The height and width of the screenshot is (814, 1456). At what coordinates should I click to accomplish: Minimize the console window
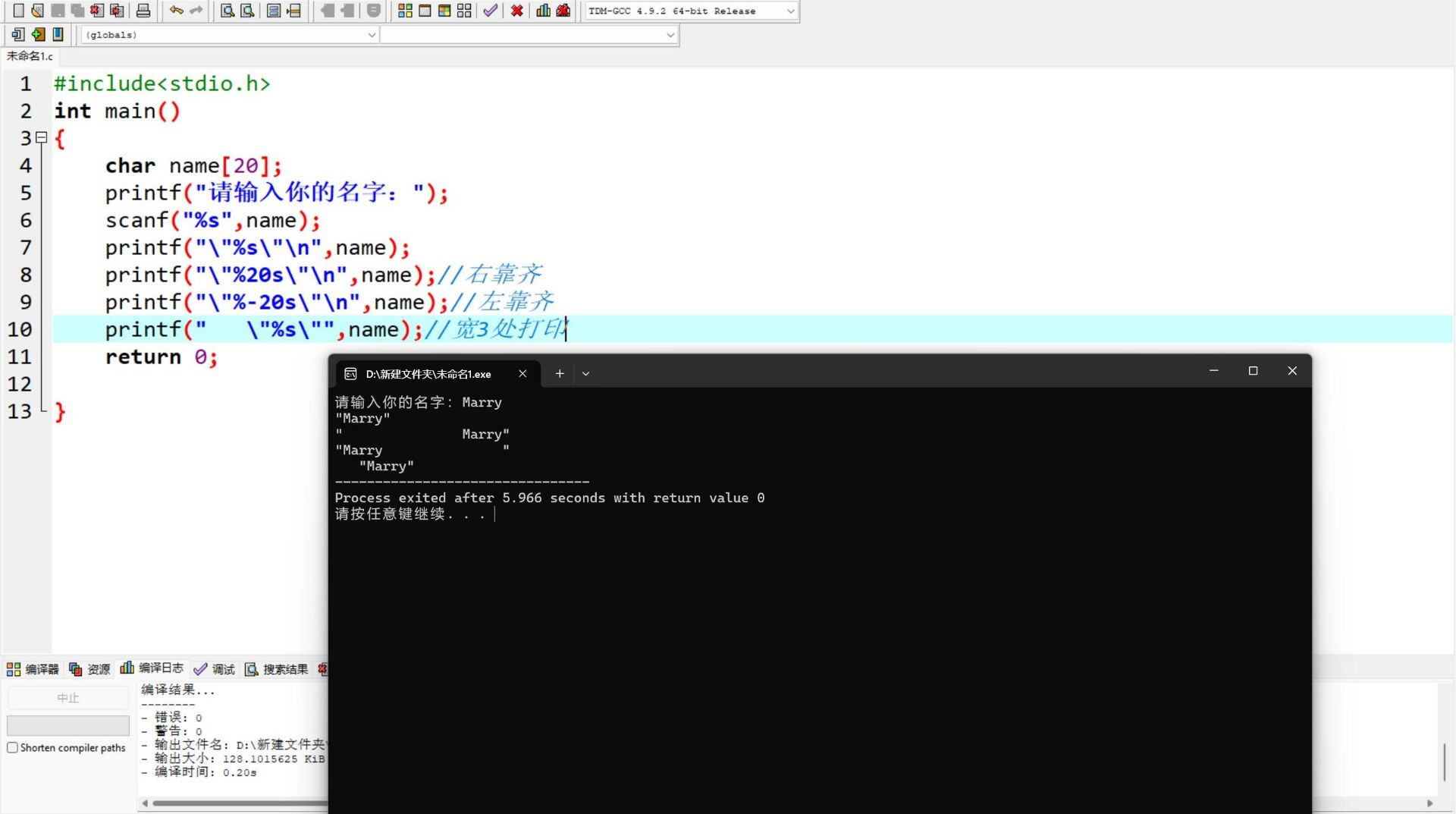1213,371
